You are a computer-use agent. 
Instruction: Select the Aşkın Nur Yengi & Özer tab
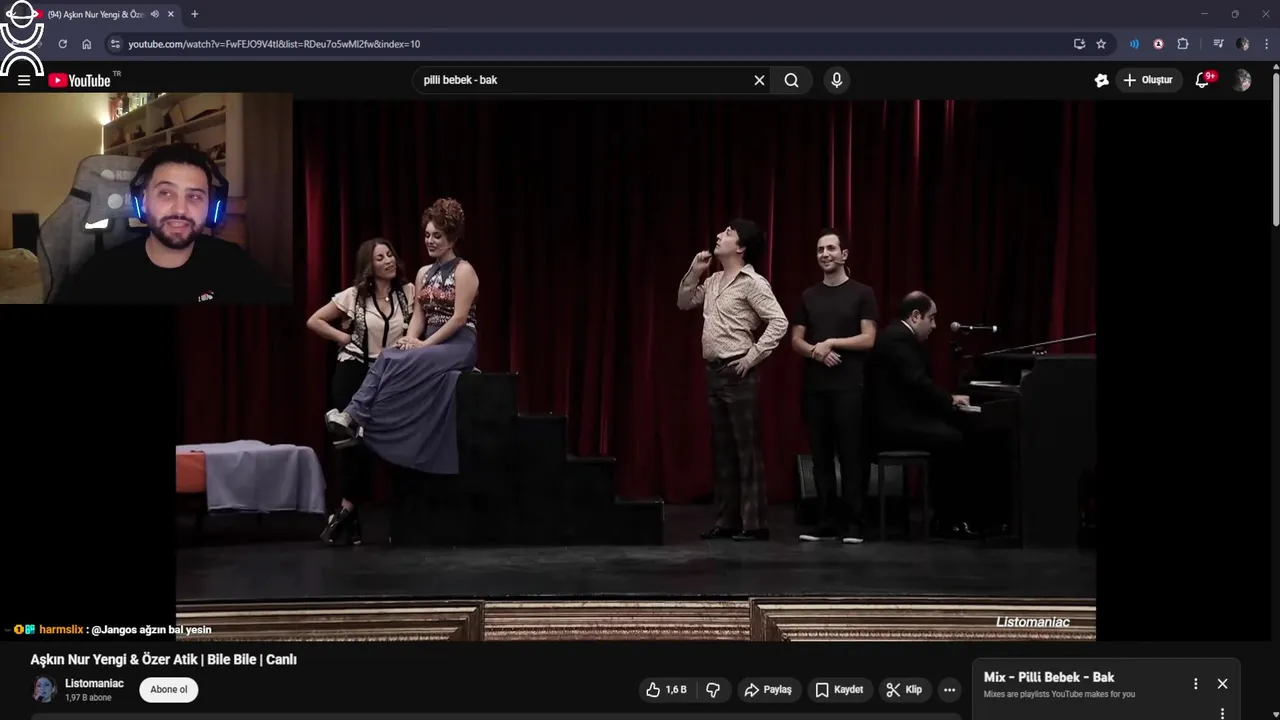pos(96,14)
